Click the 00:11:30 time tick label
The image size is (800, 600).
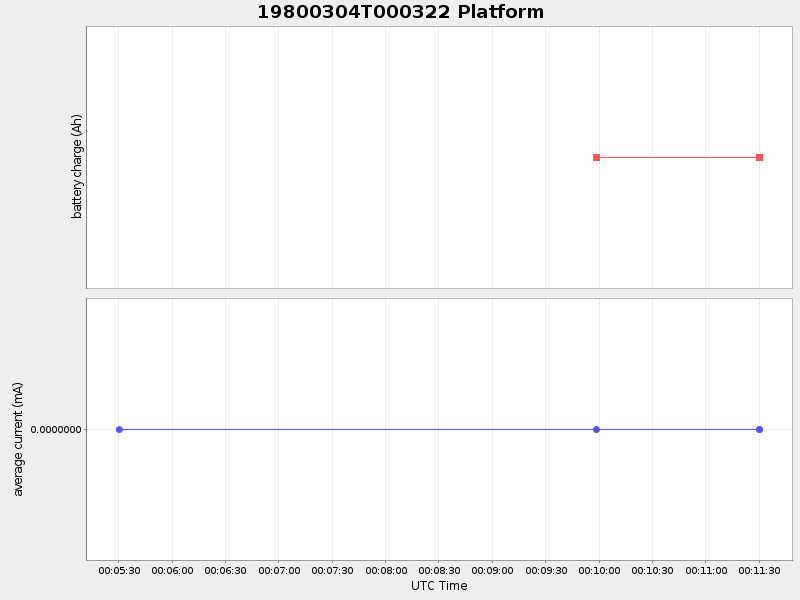pyautogui.click(x=760, y=570)
